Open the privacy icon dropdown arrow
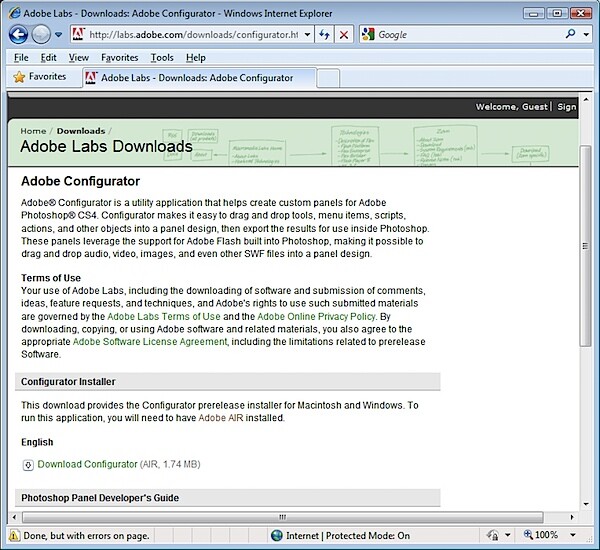Image resolution: width=600 pixels, height=550 pixels. point(508,535)
